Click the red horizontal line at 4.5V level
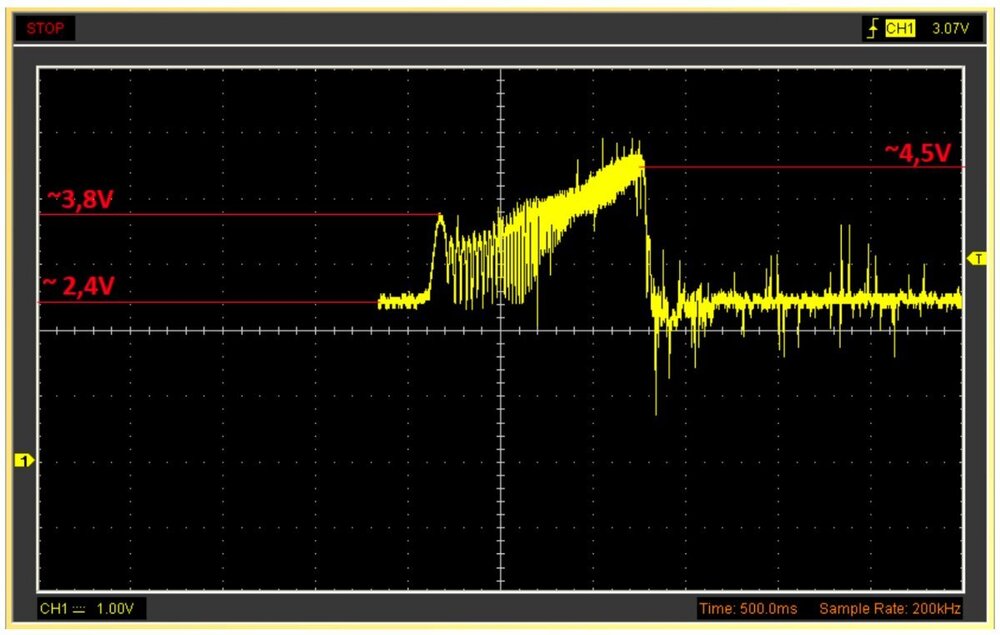 (x=800, y=167)
